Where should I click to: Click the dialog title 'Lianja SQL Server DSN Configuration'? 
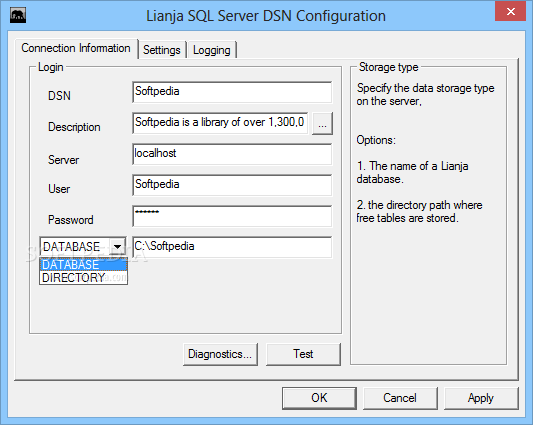(266, 16)
